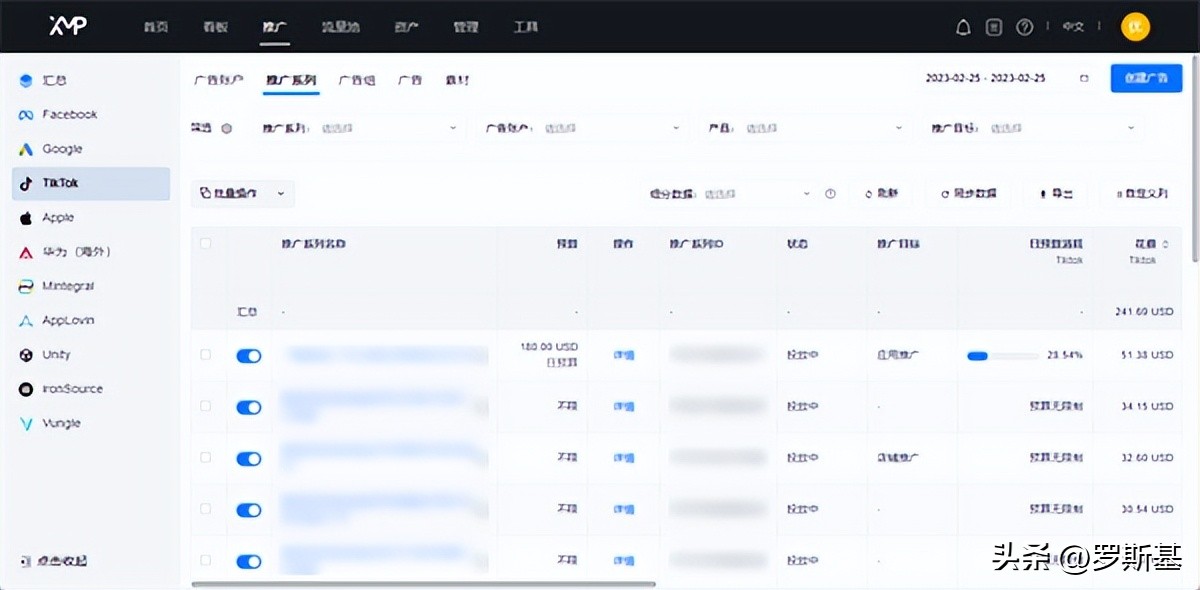The height and width of the screenshot is (590, 1200).
Task: Expand the 批量操作 batch operations dropdown
Action: coord(240,193)
